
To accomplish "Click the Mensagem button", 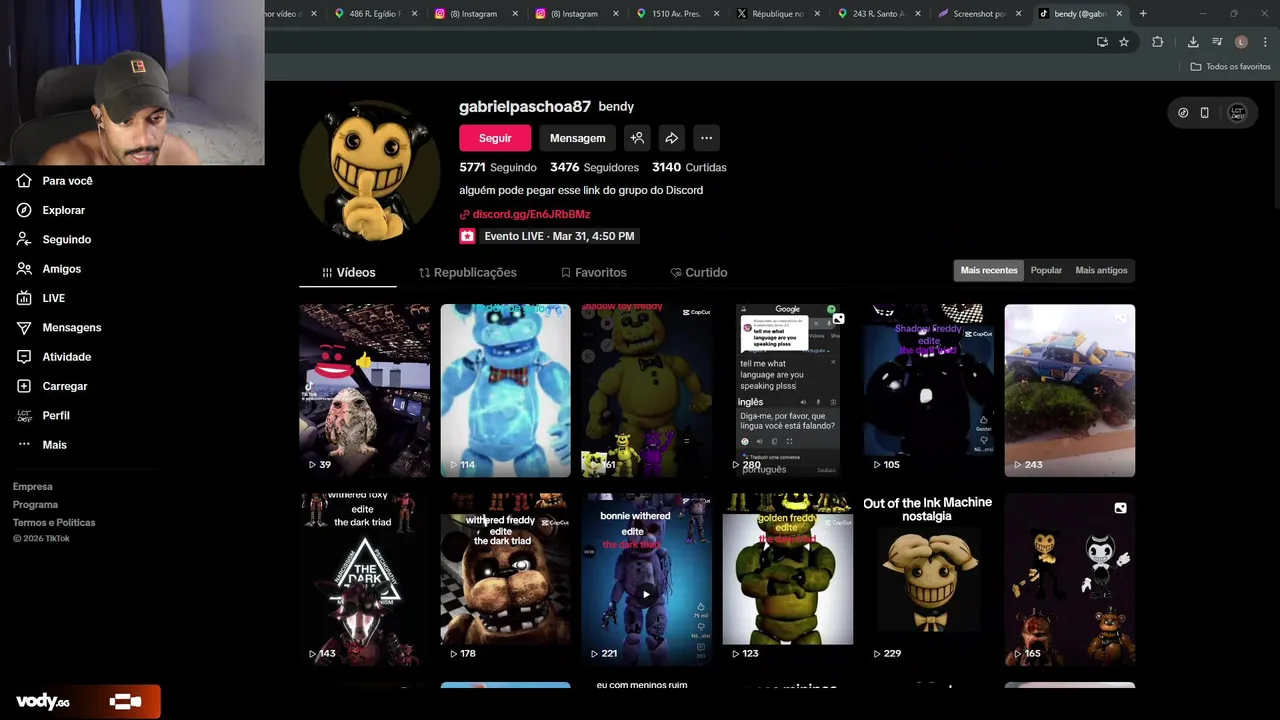I will click(577, 138).
